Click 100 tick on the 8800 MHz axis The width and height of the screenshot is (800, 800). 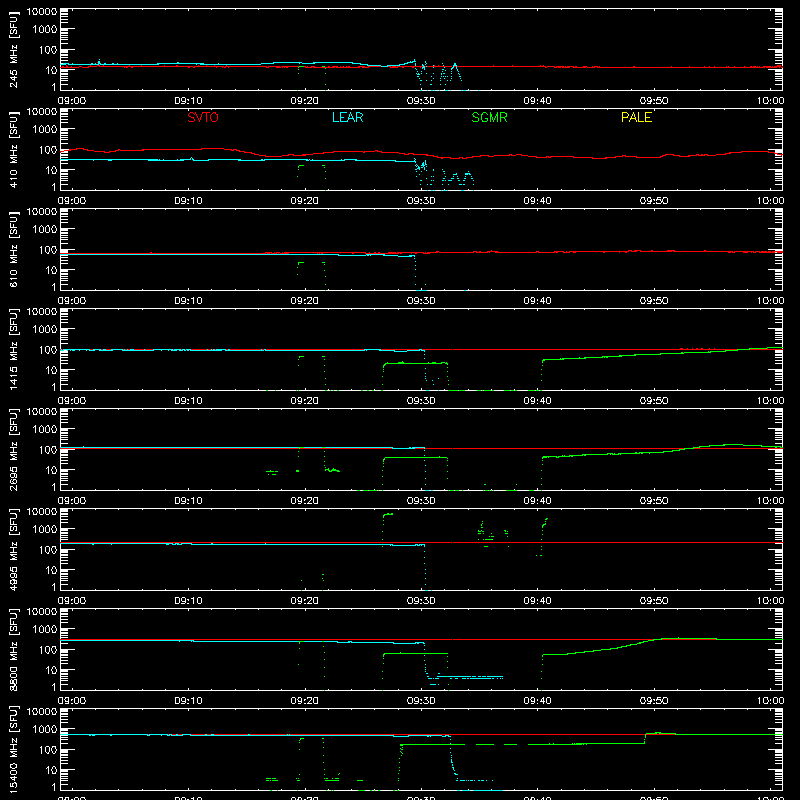48,650
